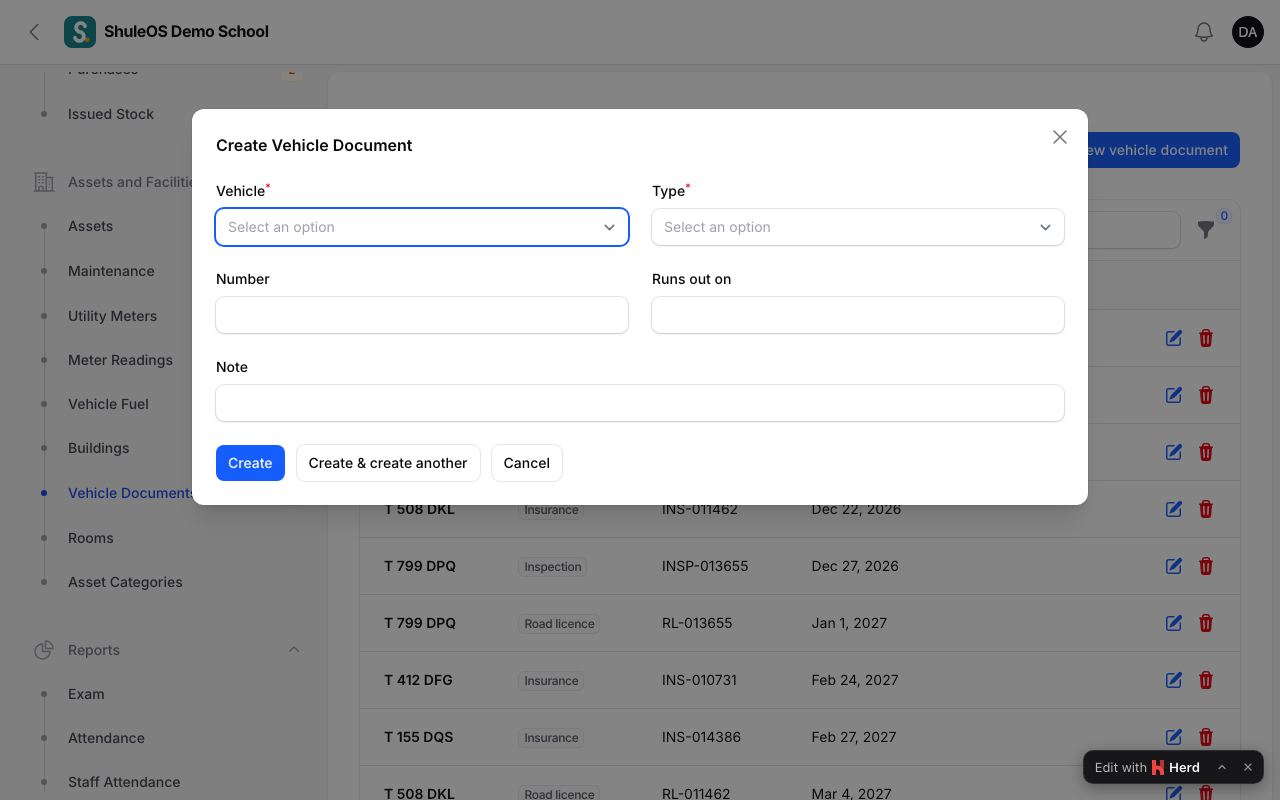
Task: Edit the INS-010731 insurance row
Action: (1174, 680)
